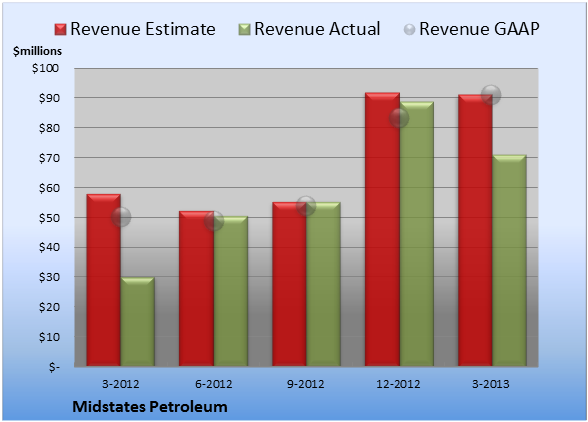
Task: Select the green actual bar for 6-2012
Action: coord(231,291)
